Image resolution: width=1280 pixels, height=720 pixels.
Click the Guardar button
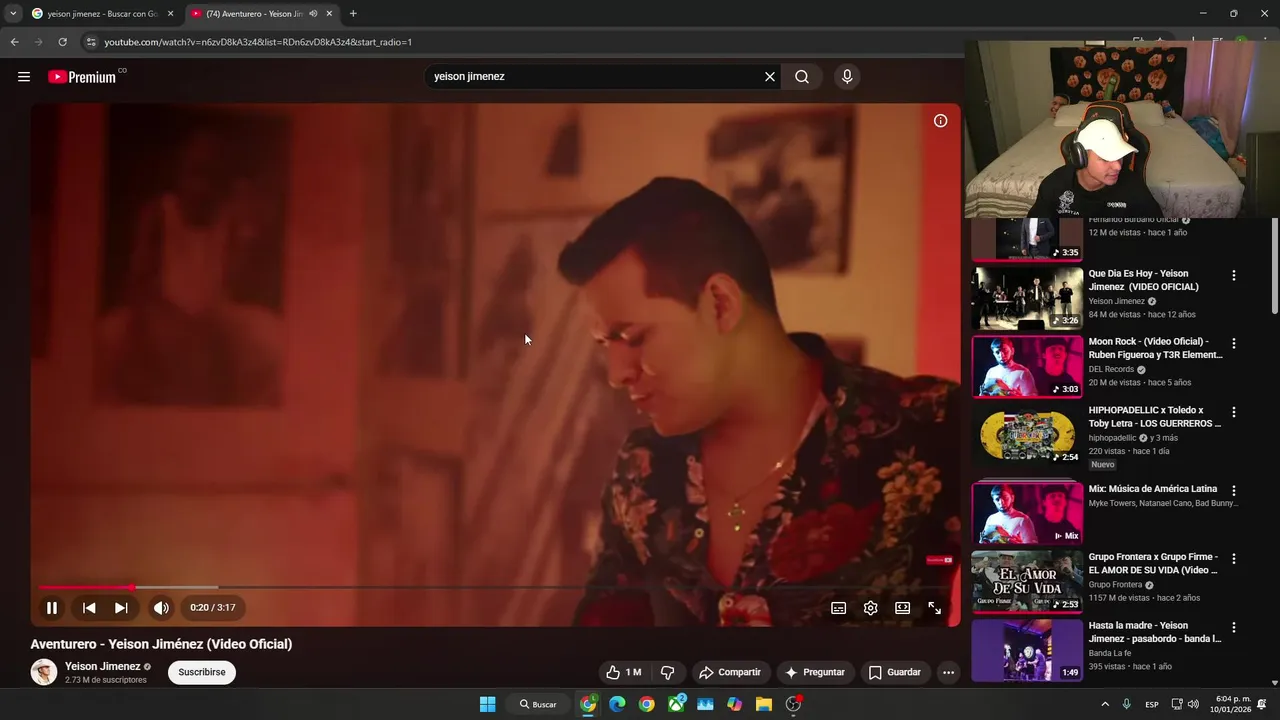(895, 672)
